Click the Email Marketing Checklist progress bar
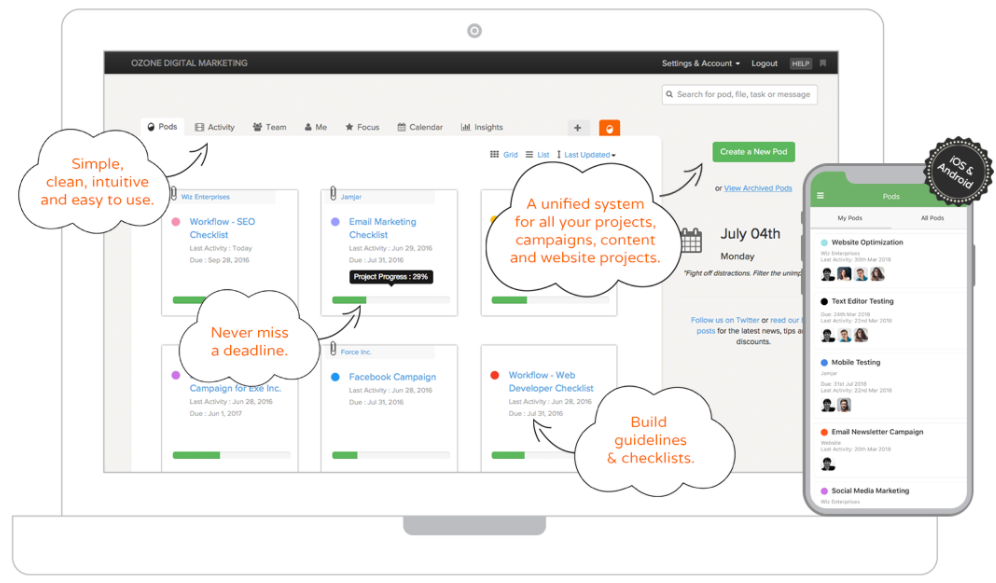 [x=391, y=300]
